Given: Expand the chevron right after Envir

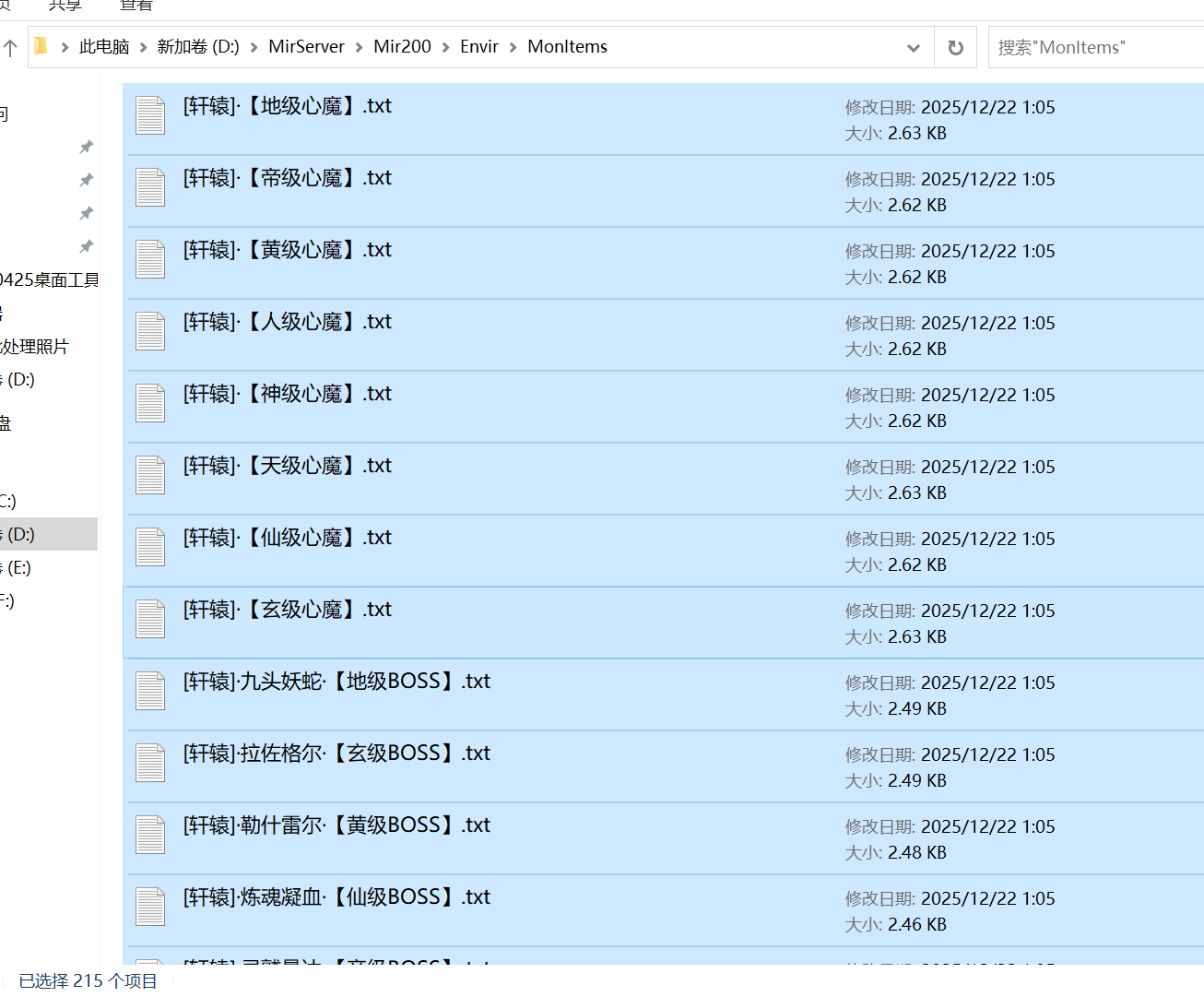Looking at the screenshot, I should pos(513,47).
